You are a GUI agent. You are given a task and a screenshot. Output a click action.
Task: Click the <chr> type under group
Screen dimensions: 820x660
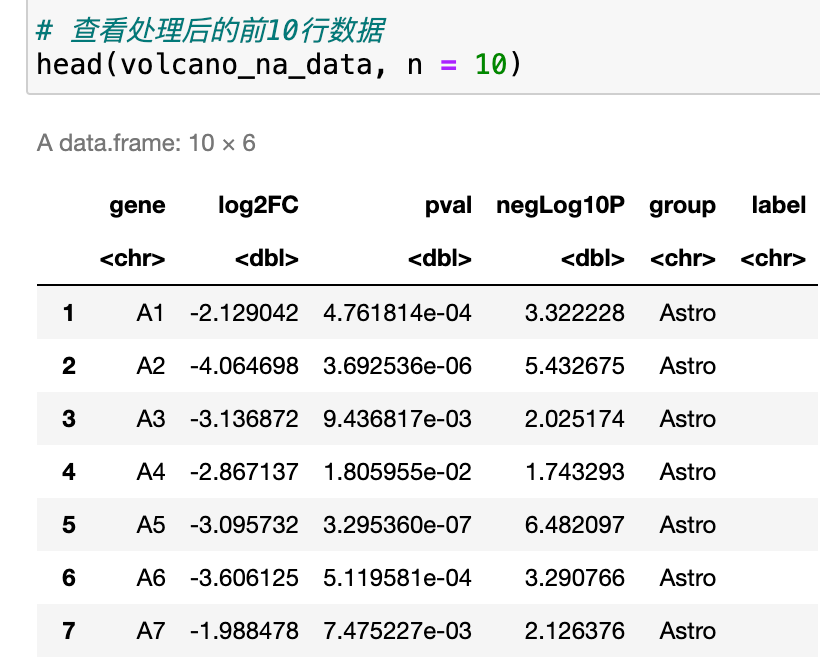pyautogui.click(x=683, y=258)
